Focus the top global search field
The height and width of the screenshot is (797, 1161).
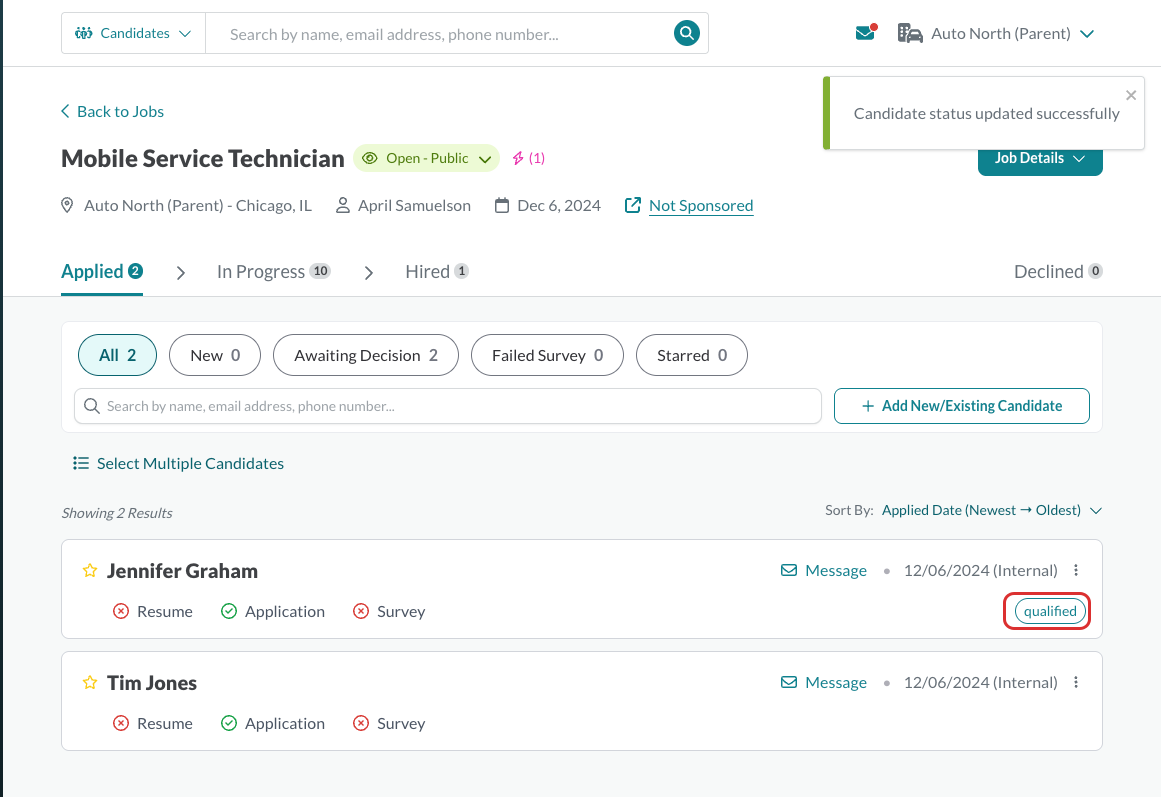(x=441, y=34)
